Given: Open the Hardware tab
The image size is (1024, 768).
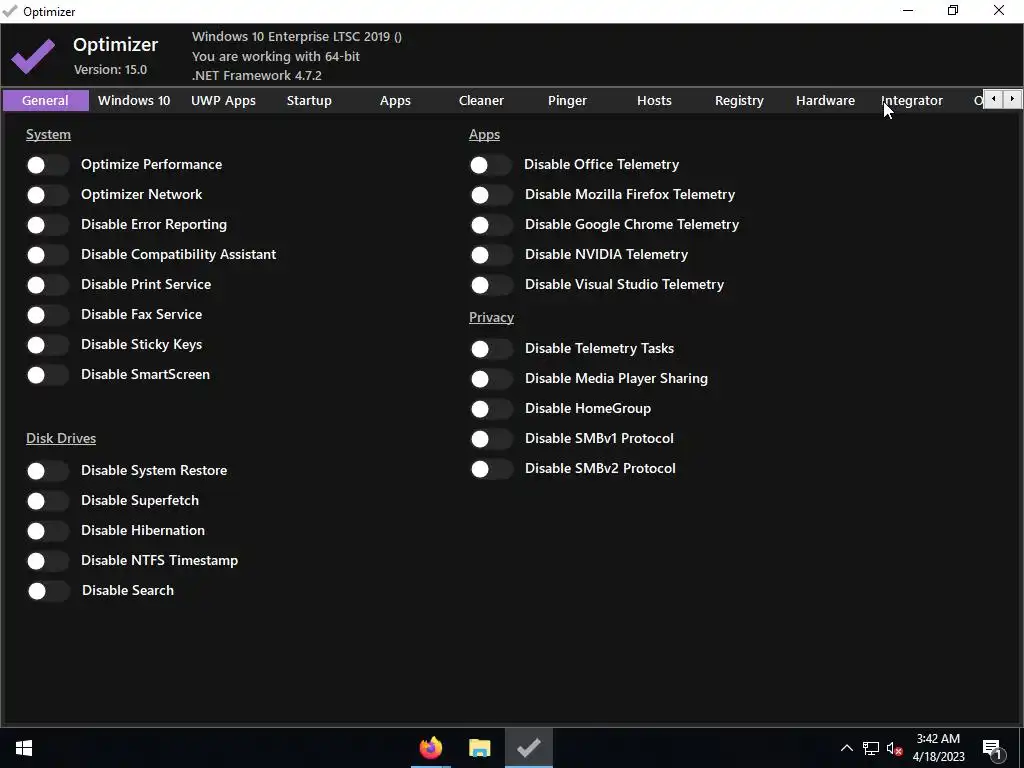Looking at the screenshot, I should [825, 101].
